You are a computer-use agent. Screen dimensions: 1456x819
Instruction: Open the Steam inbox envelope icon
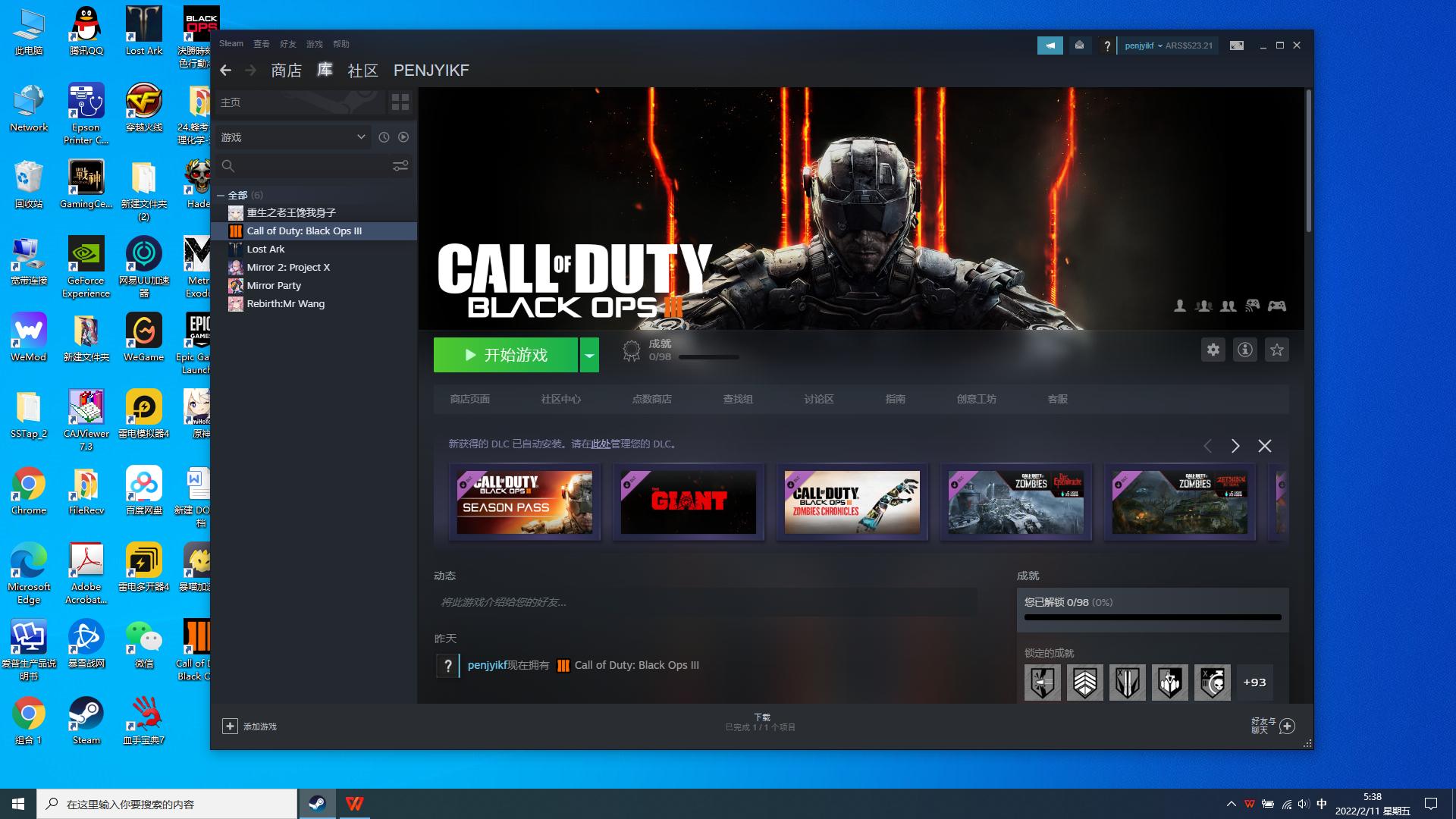[1079, 45]
